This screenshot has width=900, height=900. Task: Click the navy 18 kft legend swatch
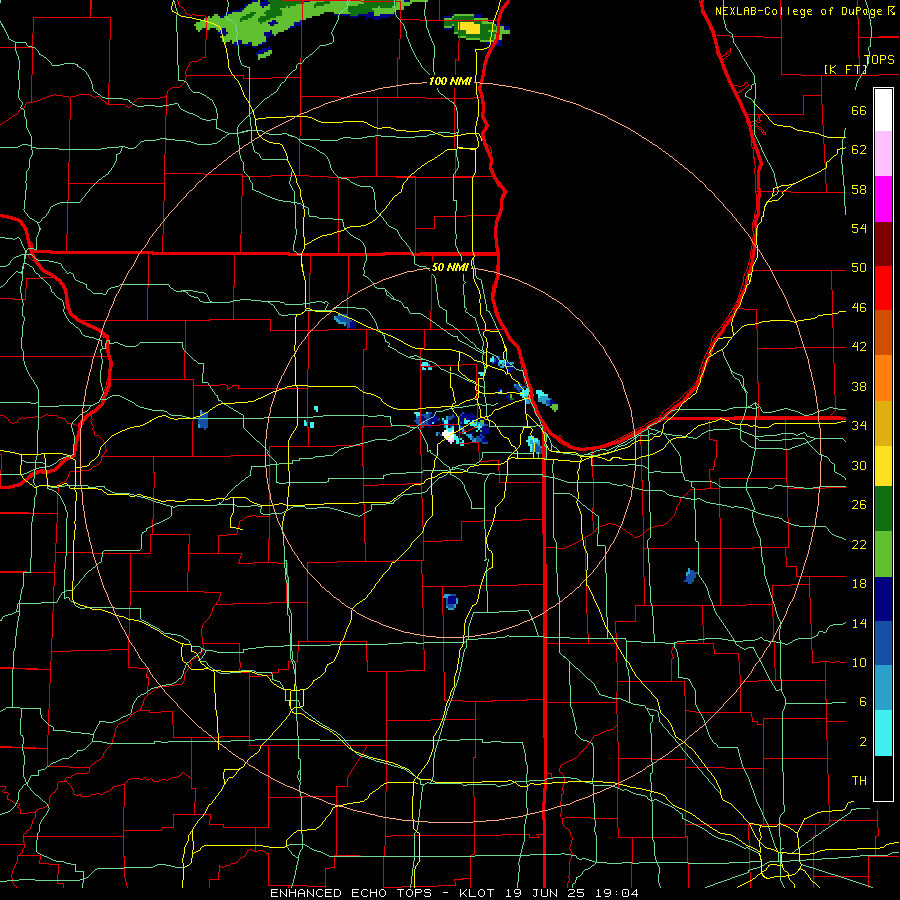[883, 599]
